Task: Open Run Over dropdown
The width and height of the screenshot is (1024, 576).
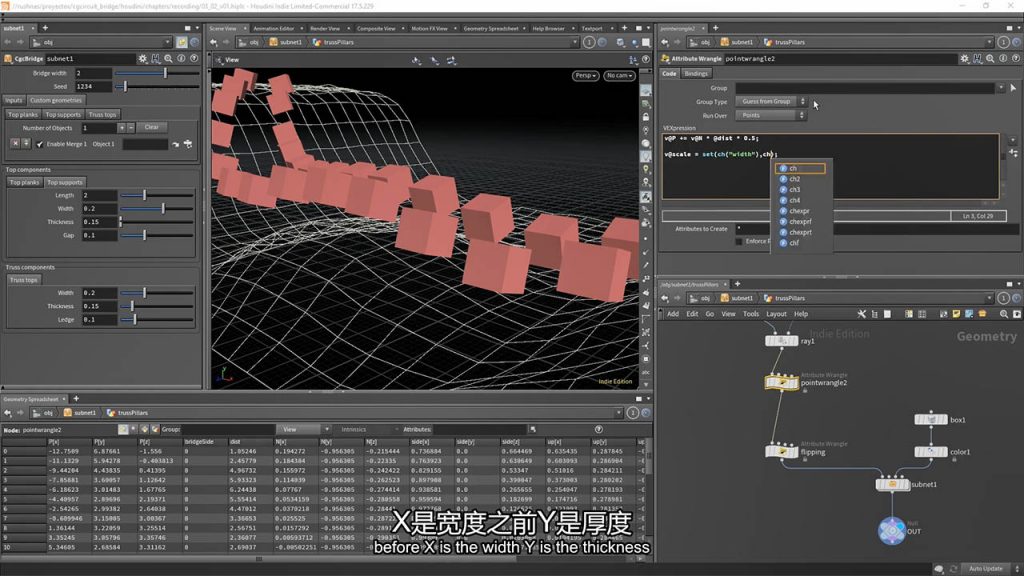Action: tap(771, 116)
